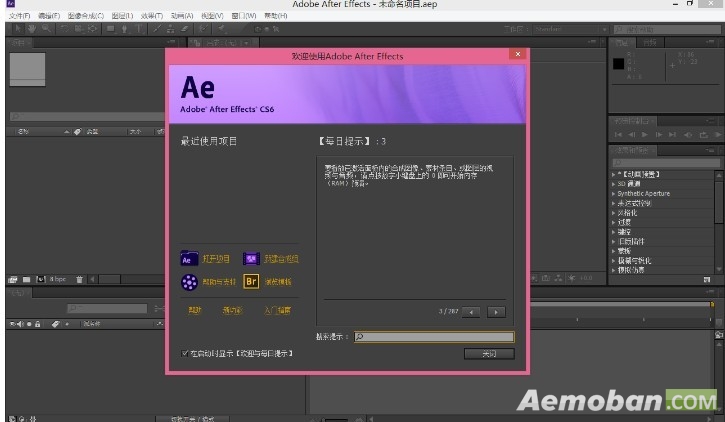Click interpret footage icon in Project panel
The width and height of the screenshot is (725, 422).
tap(12, 279)
